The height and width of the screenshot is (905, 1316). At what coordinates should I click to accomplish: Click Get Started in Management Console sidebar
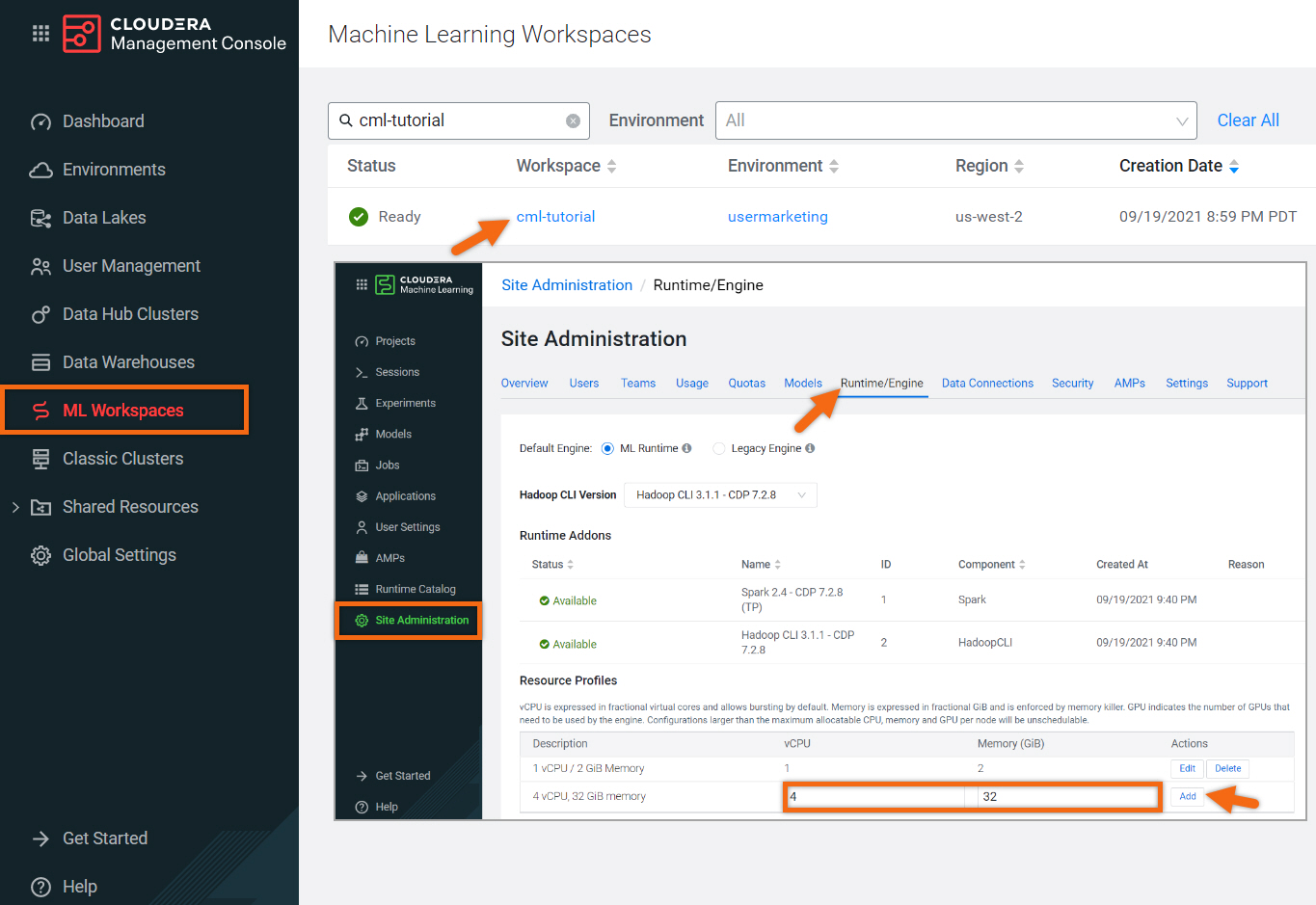click(x=105, y=838)
